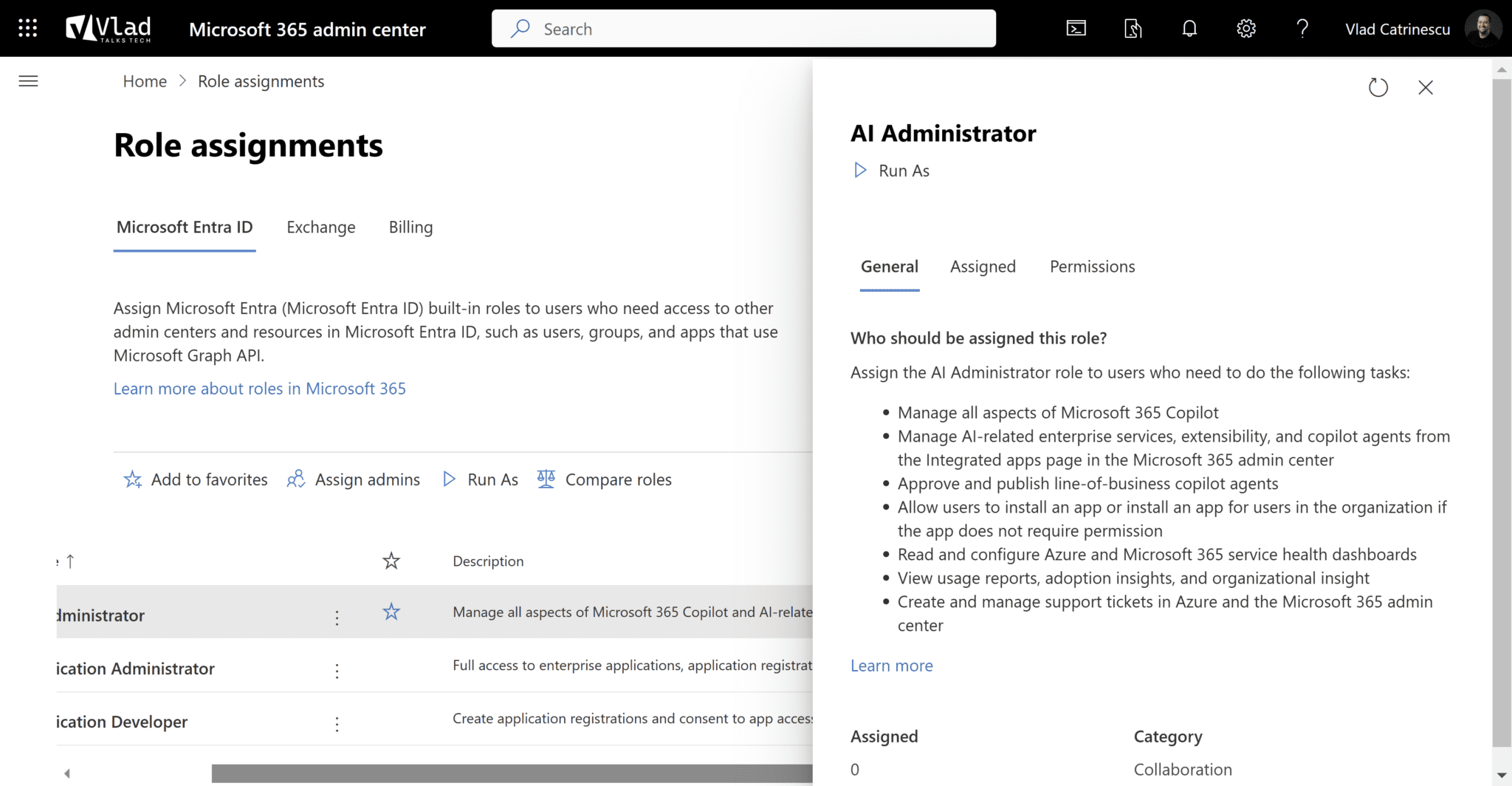The height and width of the screenshot is (786, 1512).
Task: Add AI Administrator to favorites
Action: pos(195,479)
